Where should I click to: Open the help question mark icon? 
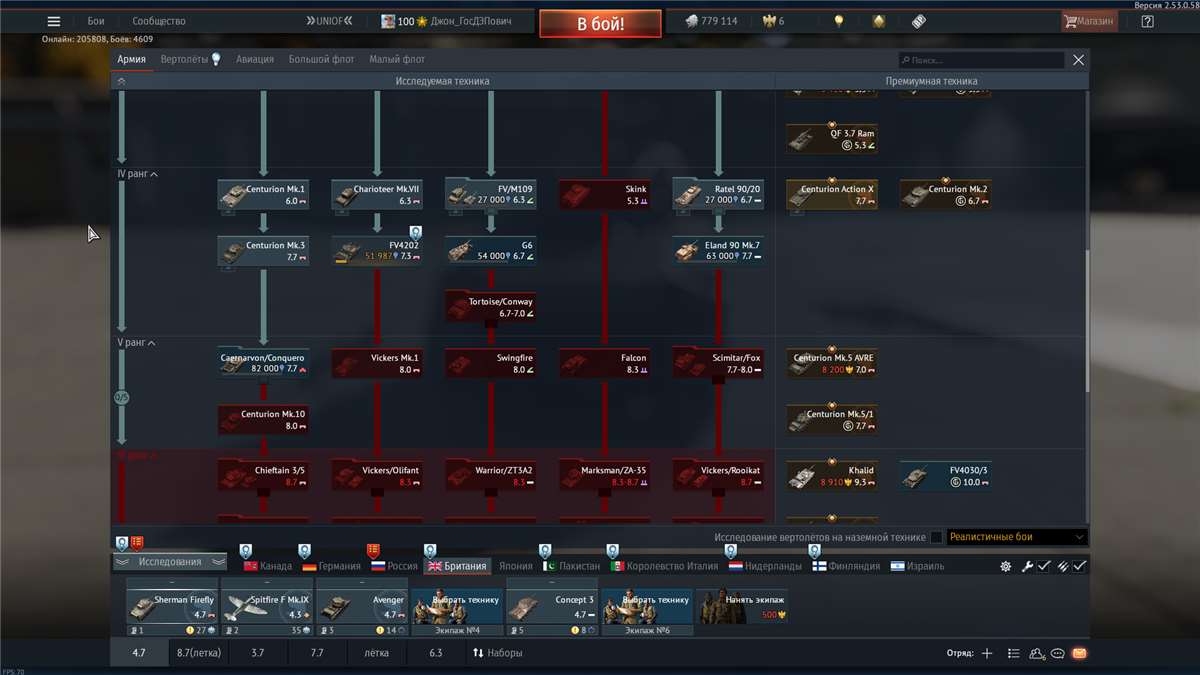tap(1147, 21)
